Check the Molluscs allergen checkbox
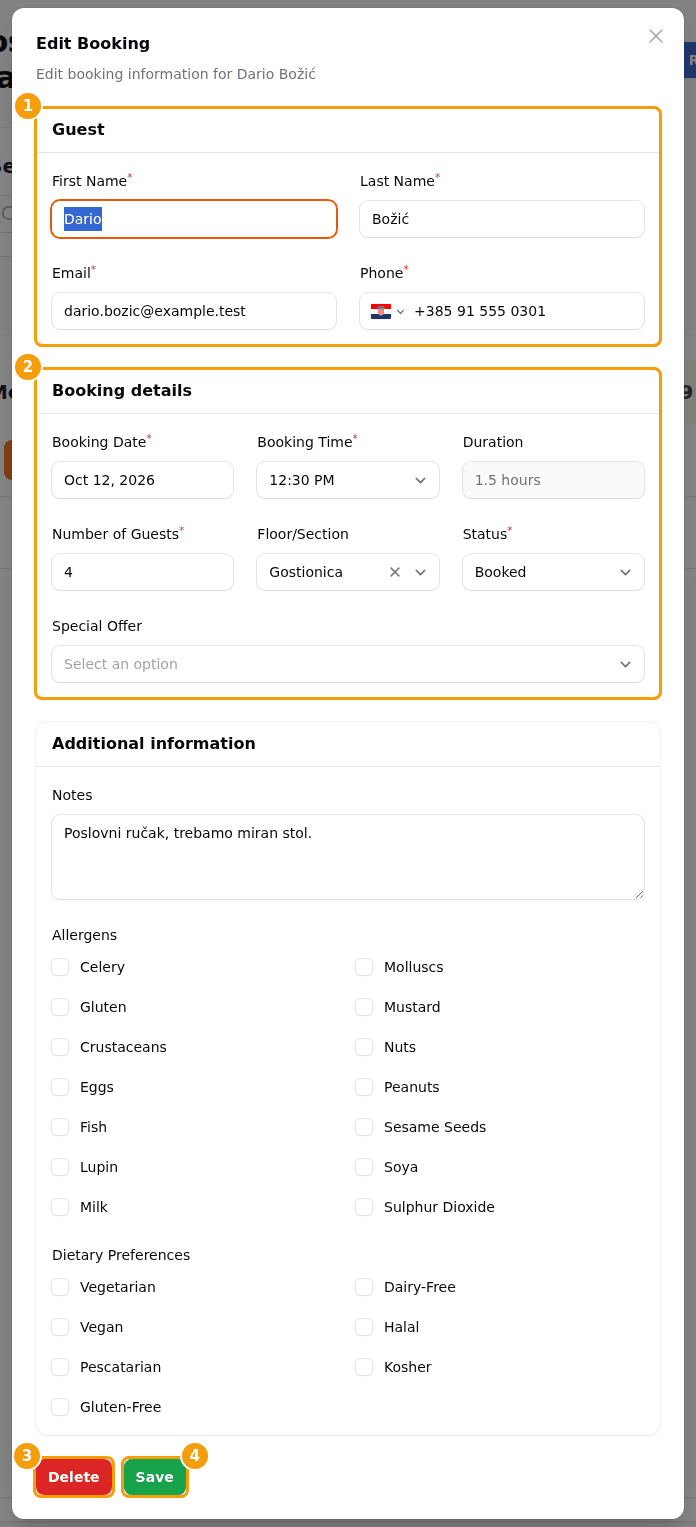Screen dimensions: 696x1527 click(364, 967)
